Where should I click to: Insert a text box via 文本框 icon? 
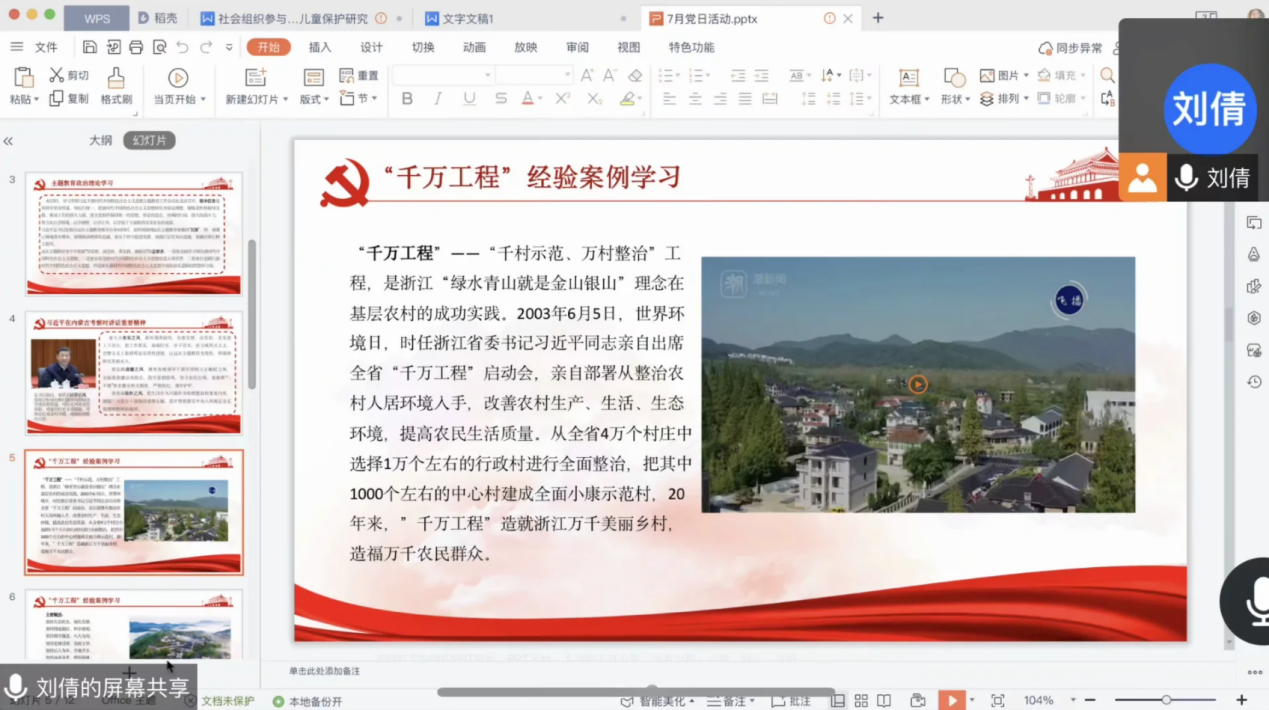(908, 78)
